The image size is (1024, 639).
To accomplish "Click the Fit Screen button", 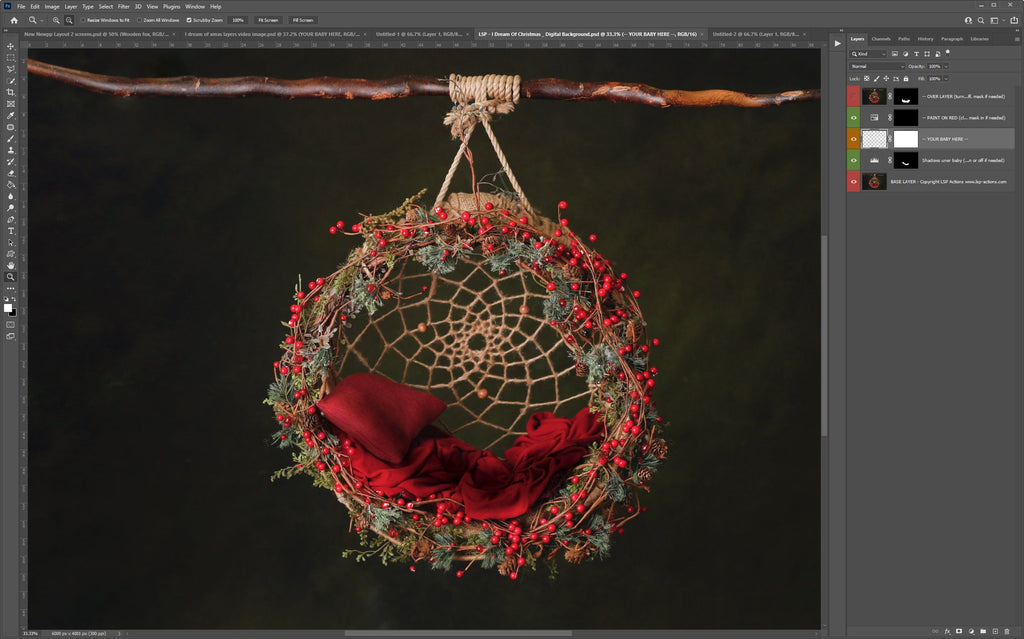I will coord(268,20).
